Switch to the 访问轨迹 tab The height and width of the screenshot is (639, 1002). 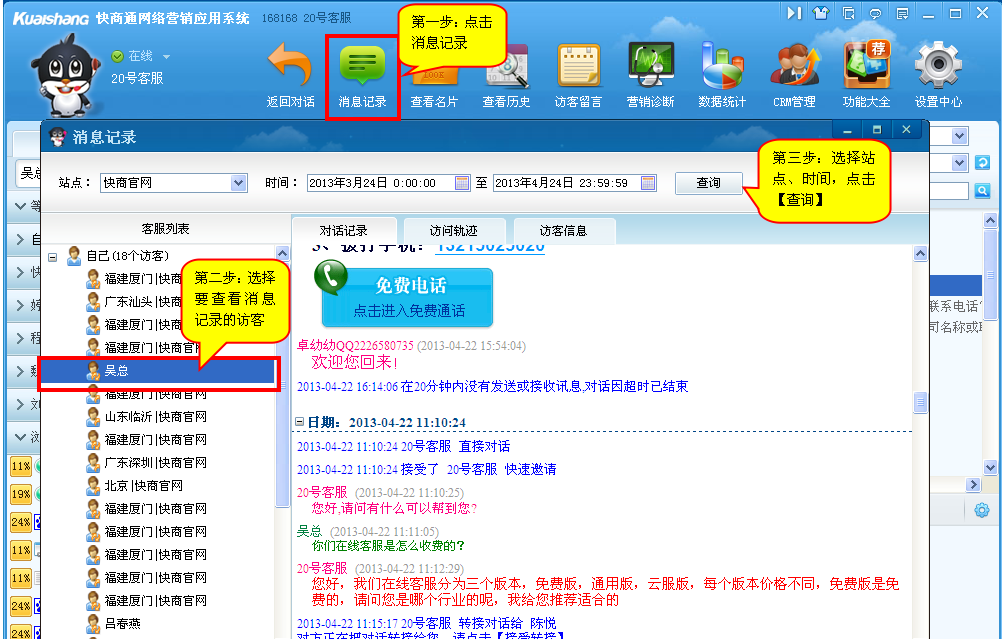pyautogui.click(x=453, y=231)
